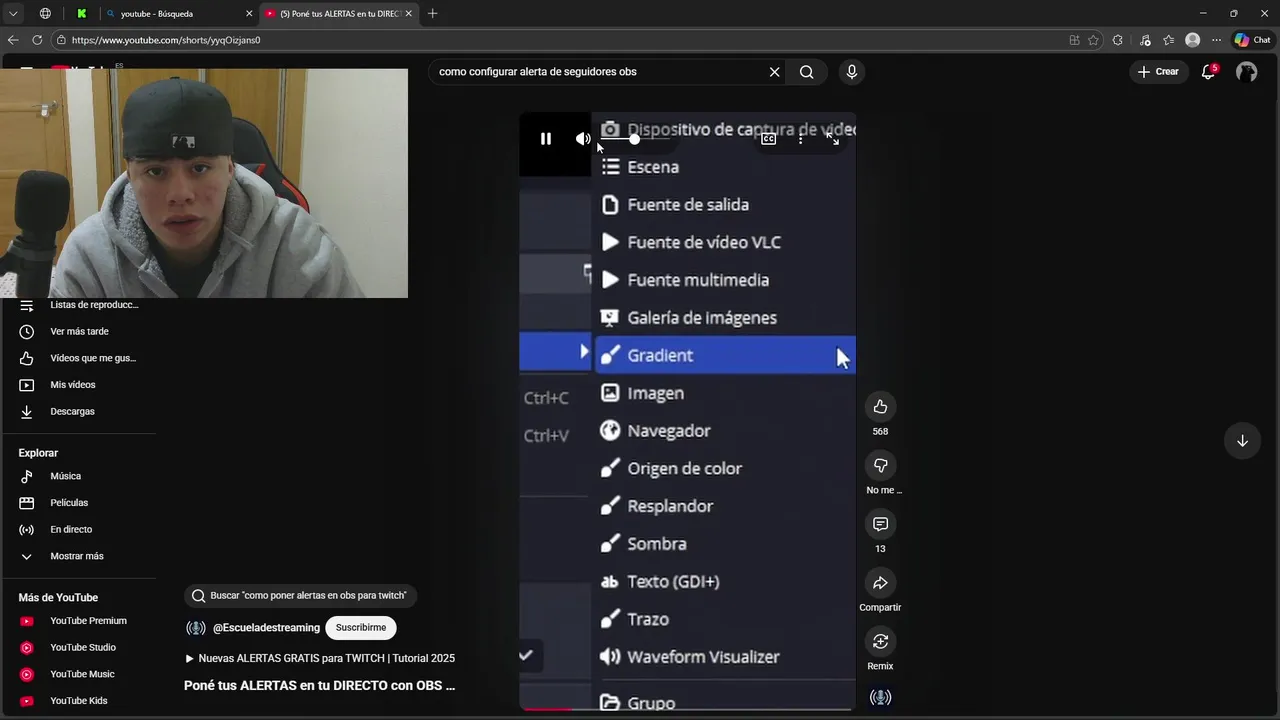Bookmark this page with the star
The width and height of the screenshot is (1280, 720).
[x=1094, y=40]
